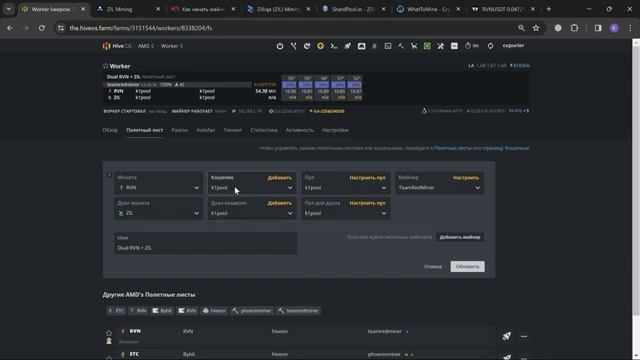This screenshot has width=640, height=360.
Task: Open the browser extensions puzzle icon
Action: (574, 28)
